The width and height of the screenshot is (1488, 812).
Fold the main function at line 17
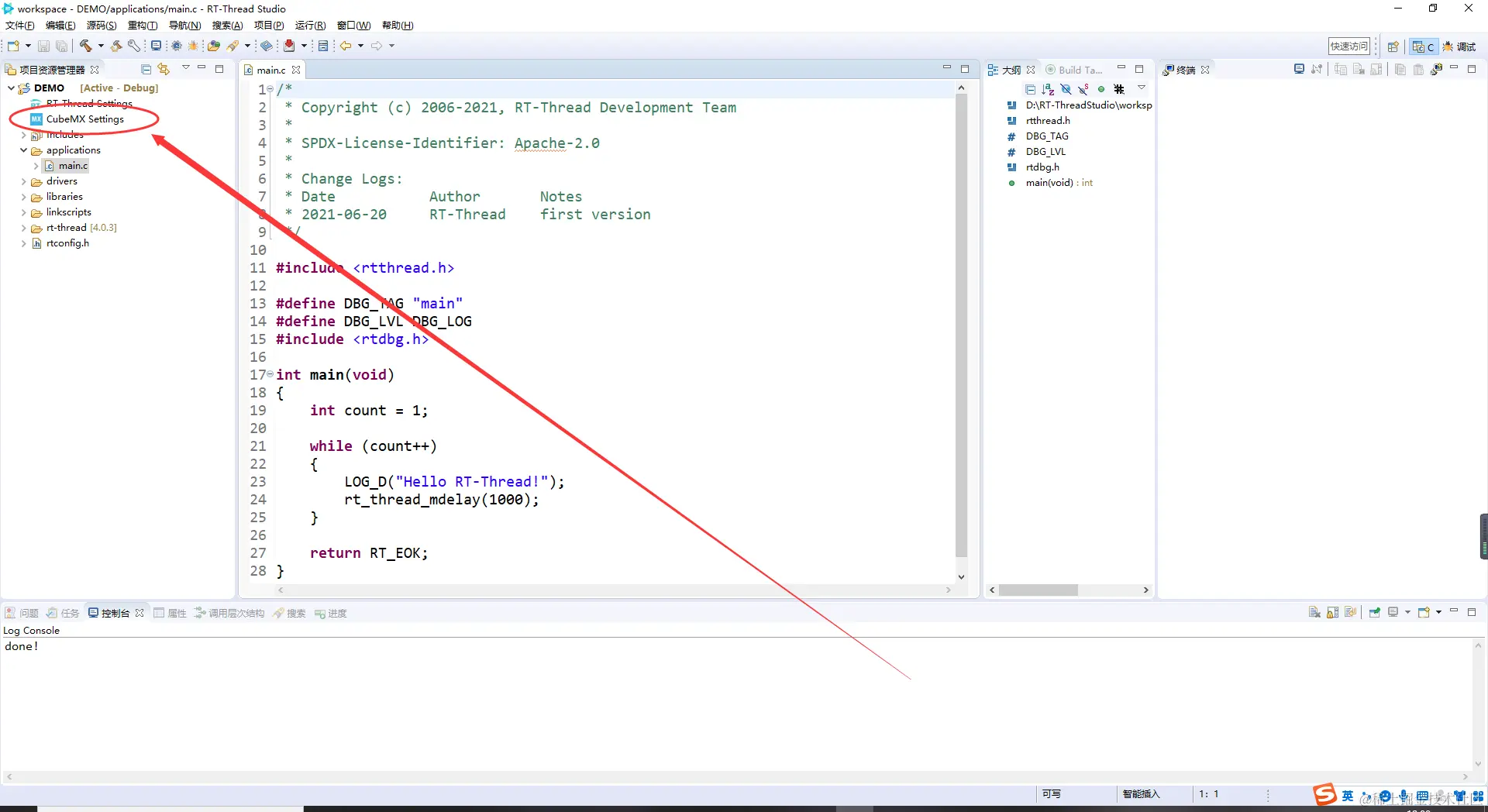[x=270, y=374]
